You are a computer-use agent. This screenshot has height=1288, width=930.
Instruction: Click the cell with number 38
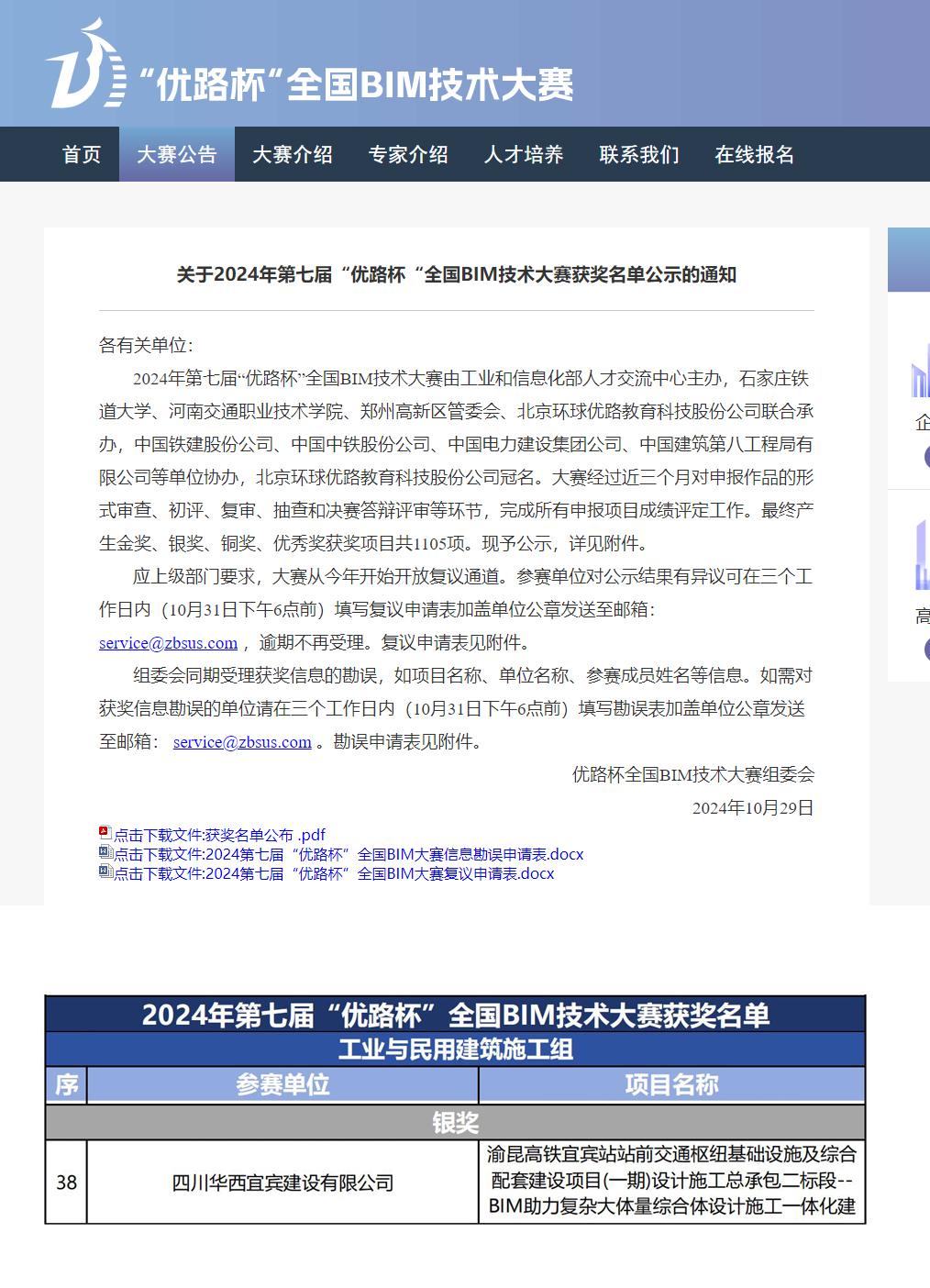(x=67, y=1182)
